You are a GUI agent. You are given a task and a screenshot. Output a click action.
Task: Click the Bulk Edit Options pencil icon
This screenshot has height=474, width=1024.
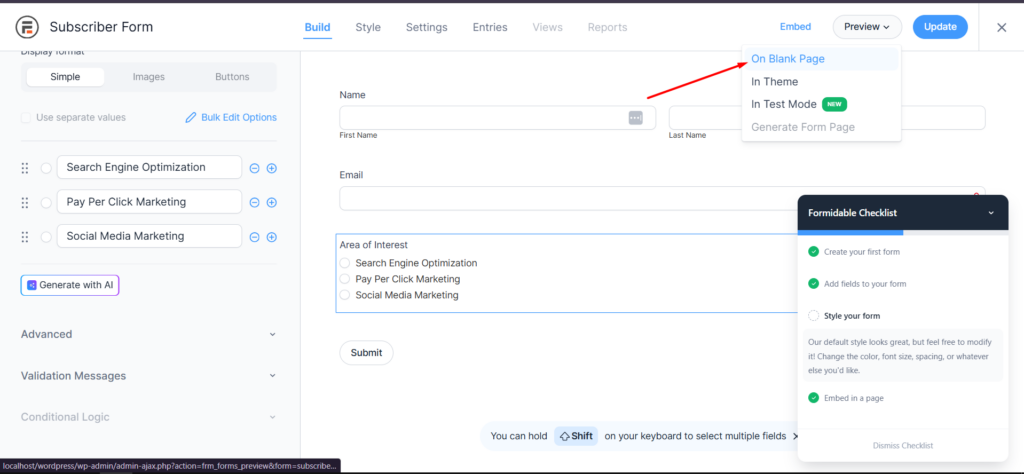[191, 118]
